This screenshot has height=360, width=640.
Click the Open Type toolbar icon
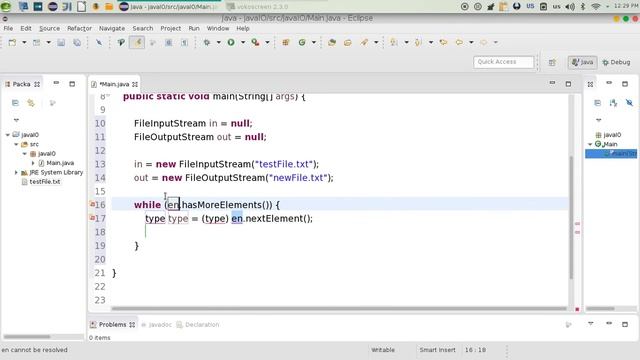pos(332,42)
